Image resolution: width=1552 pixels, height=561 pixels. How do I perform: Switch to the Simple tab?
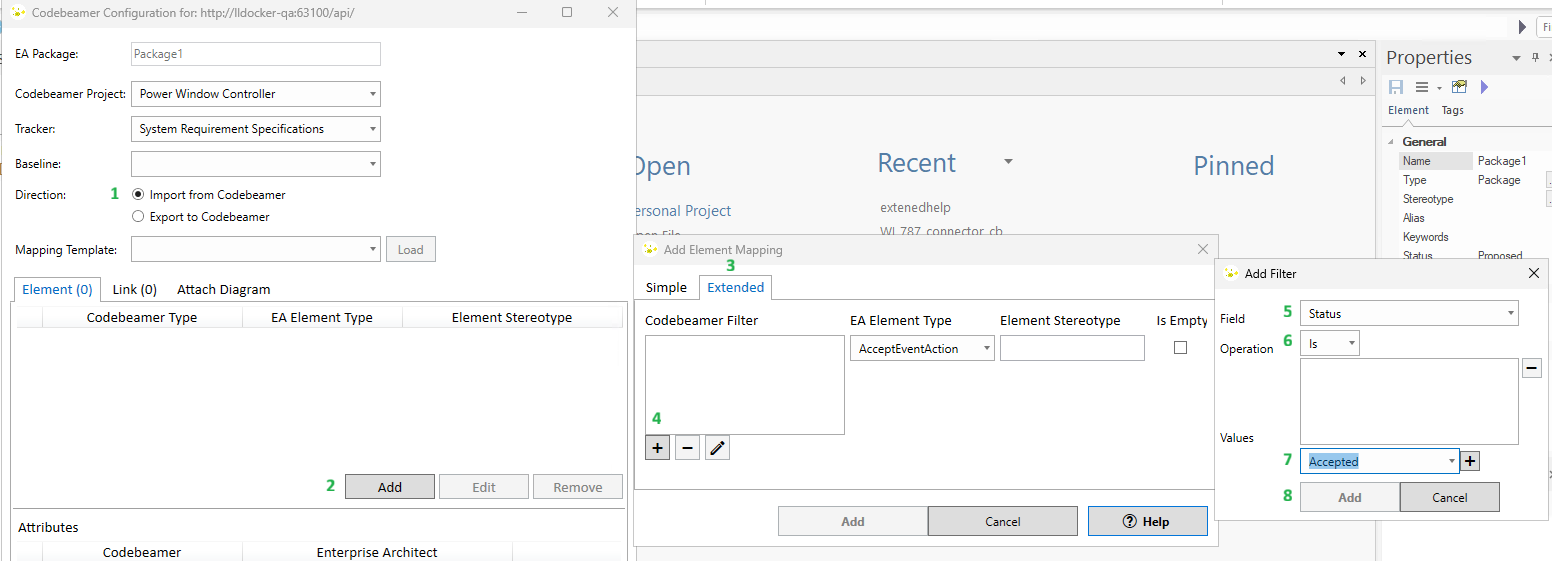[x=666, y=288]
